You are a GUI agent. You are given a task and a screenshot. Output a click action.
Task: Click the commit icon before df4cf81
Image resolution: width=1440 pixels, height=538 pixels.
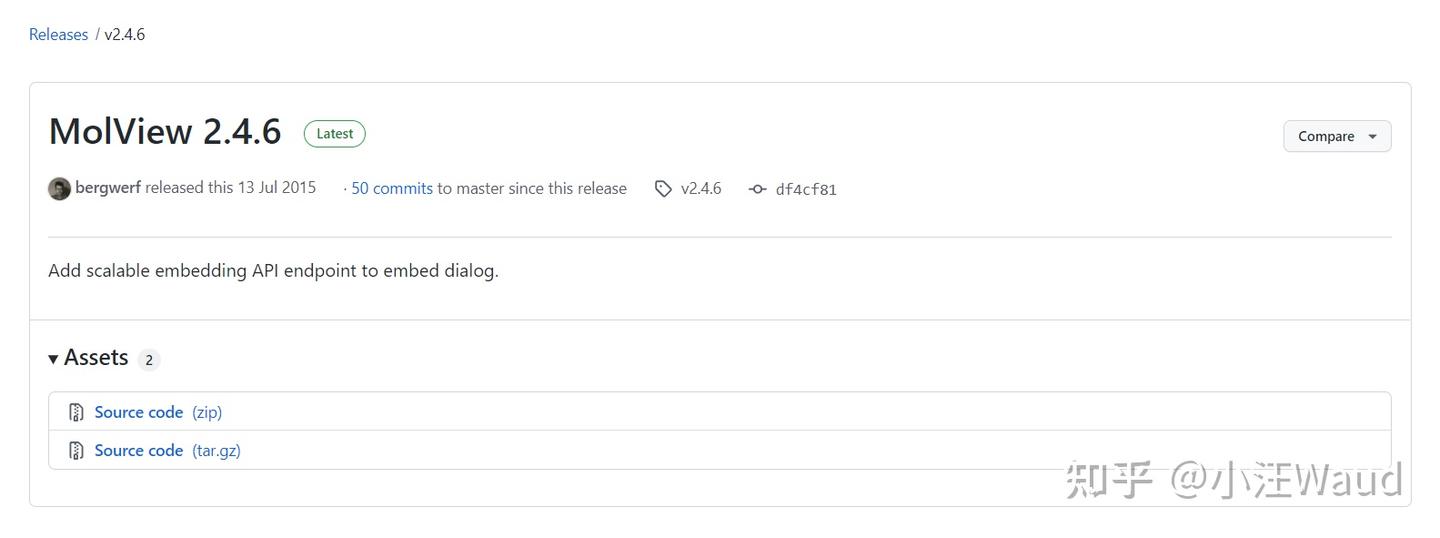[757, 189]
